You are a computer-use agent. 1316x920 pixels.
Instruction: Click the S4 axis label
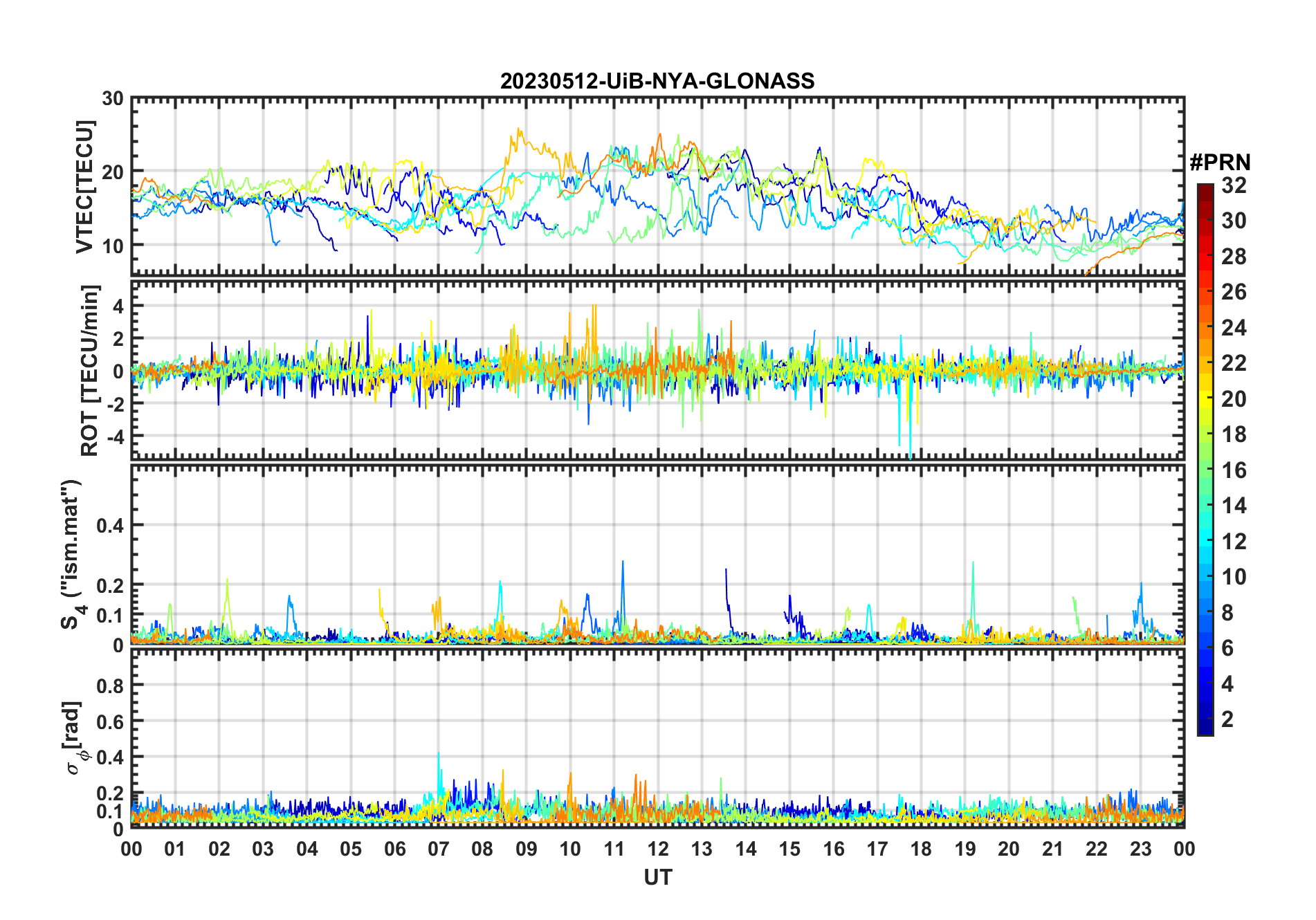click(x=71, y=555)
